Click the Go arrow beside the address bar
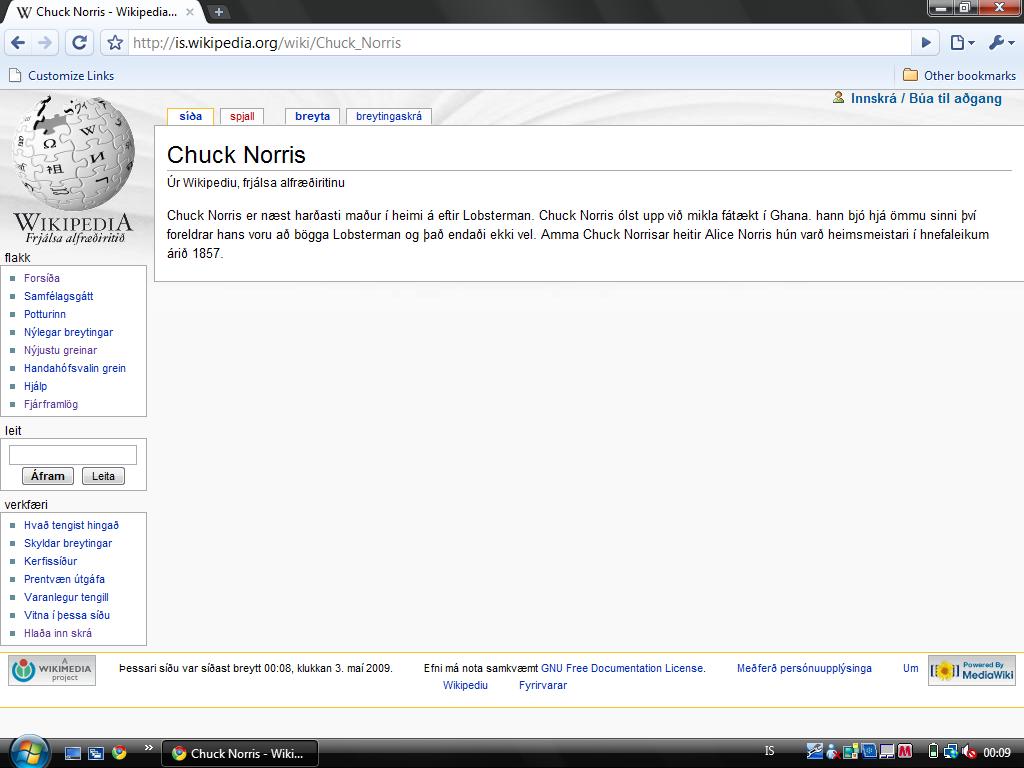The width and height of the screenshot is (1024, 768). [x=926, y=43]
